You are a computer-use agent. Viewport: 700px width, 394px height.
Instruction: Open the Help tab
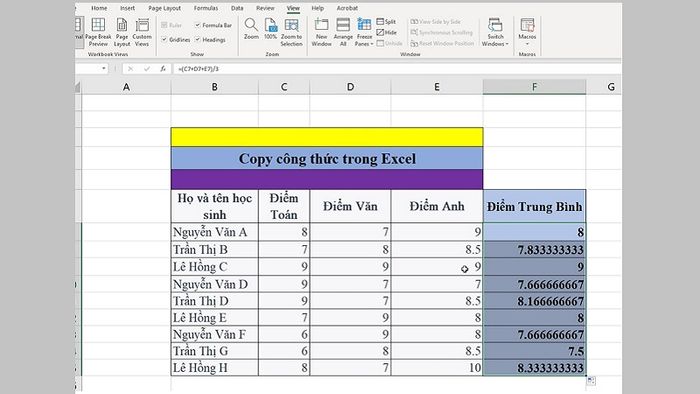[317, 8]
